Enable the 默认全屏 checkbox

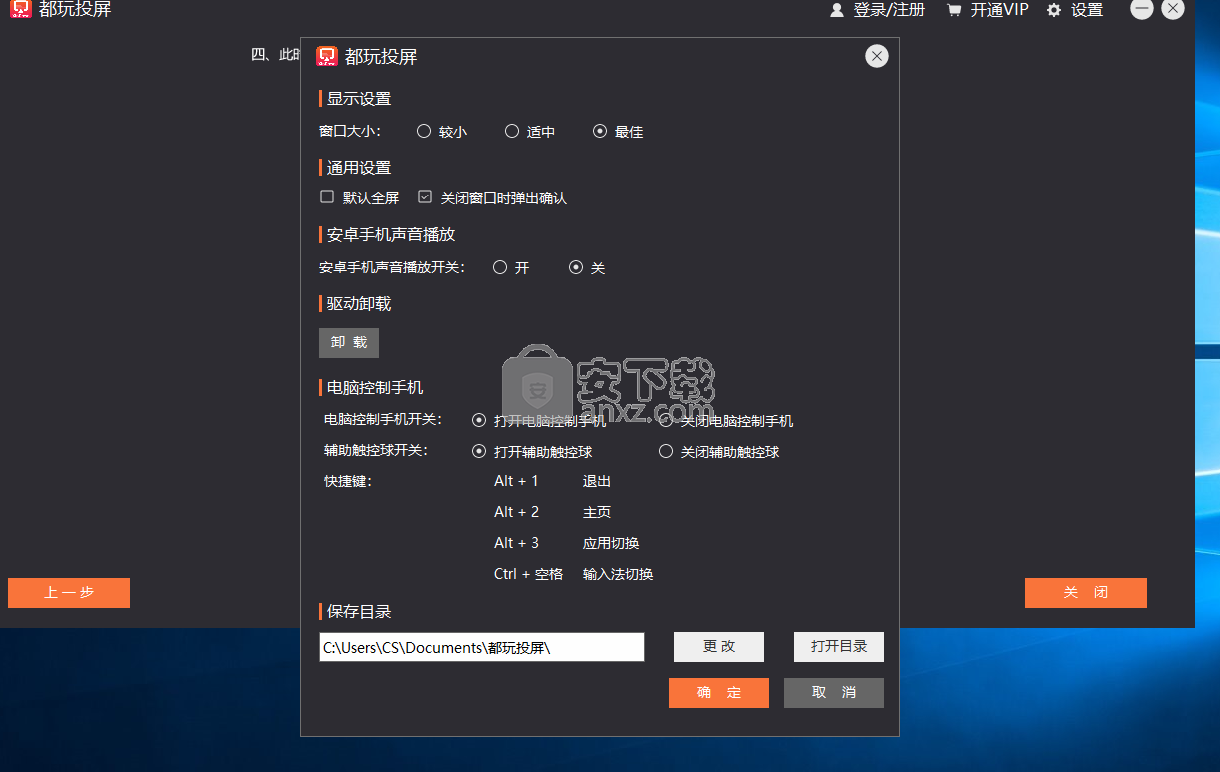(327, 197)
